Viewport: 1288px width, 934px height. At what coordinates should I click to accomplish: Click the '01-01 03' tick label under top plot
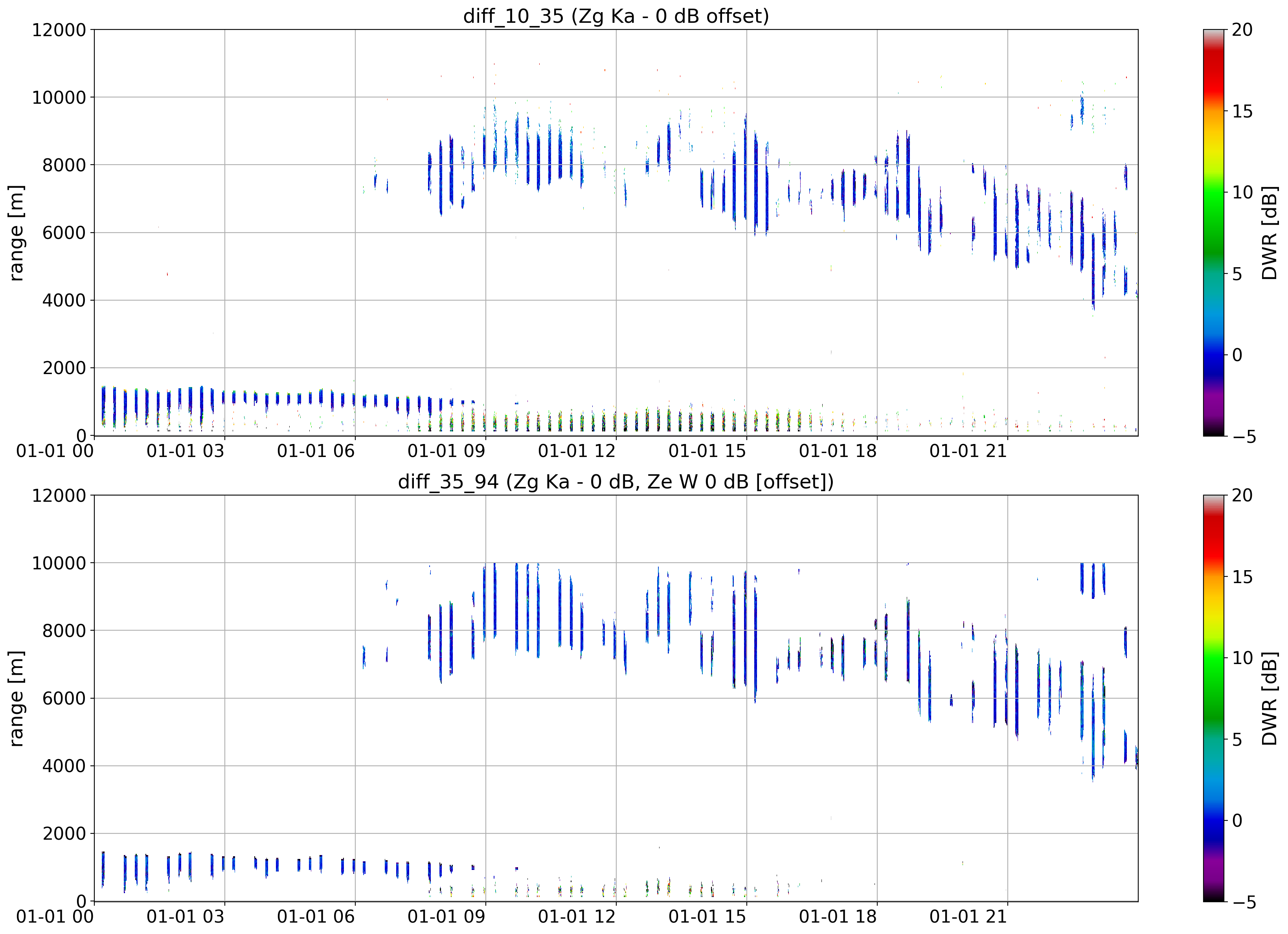point(186,451)
